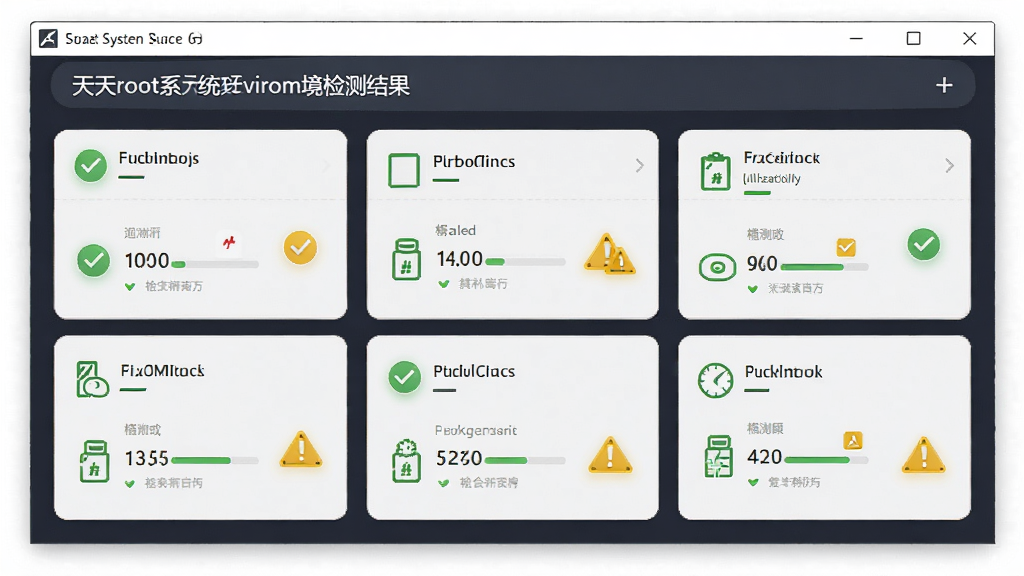
Task: Click the gear jar icon beside 5280
Action: click(x=406, y=460)
